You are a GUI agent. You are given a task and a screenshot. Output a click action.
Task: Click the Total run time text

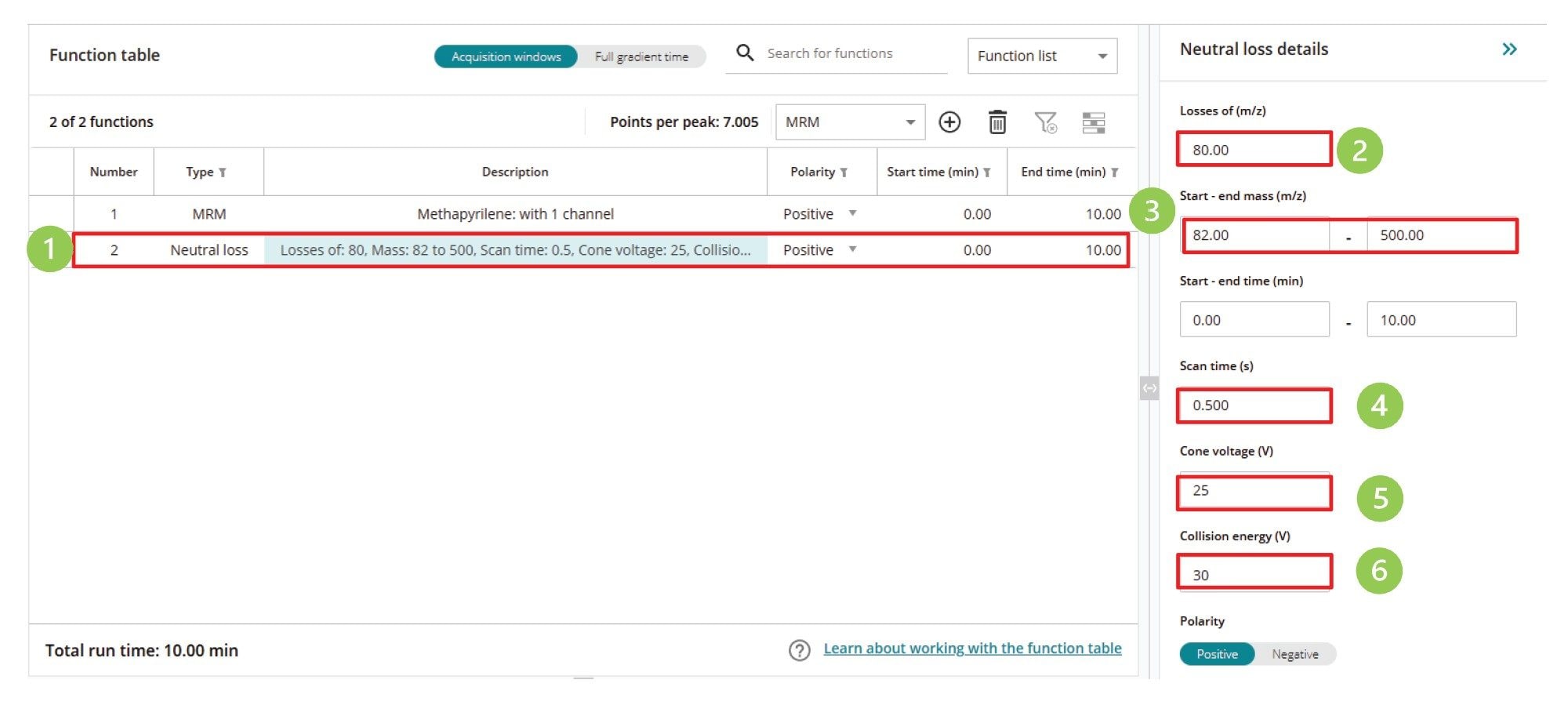coord(141,650)
